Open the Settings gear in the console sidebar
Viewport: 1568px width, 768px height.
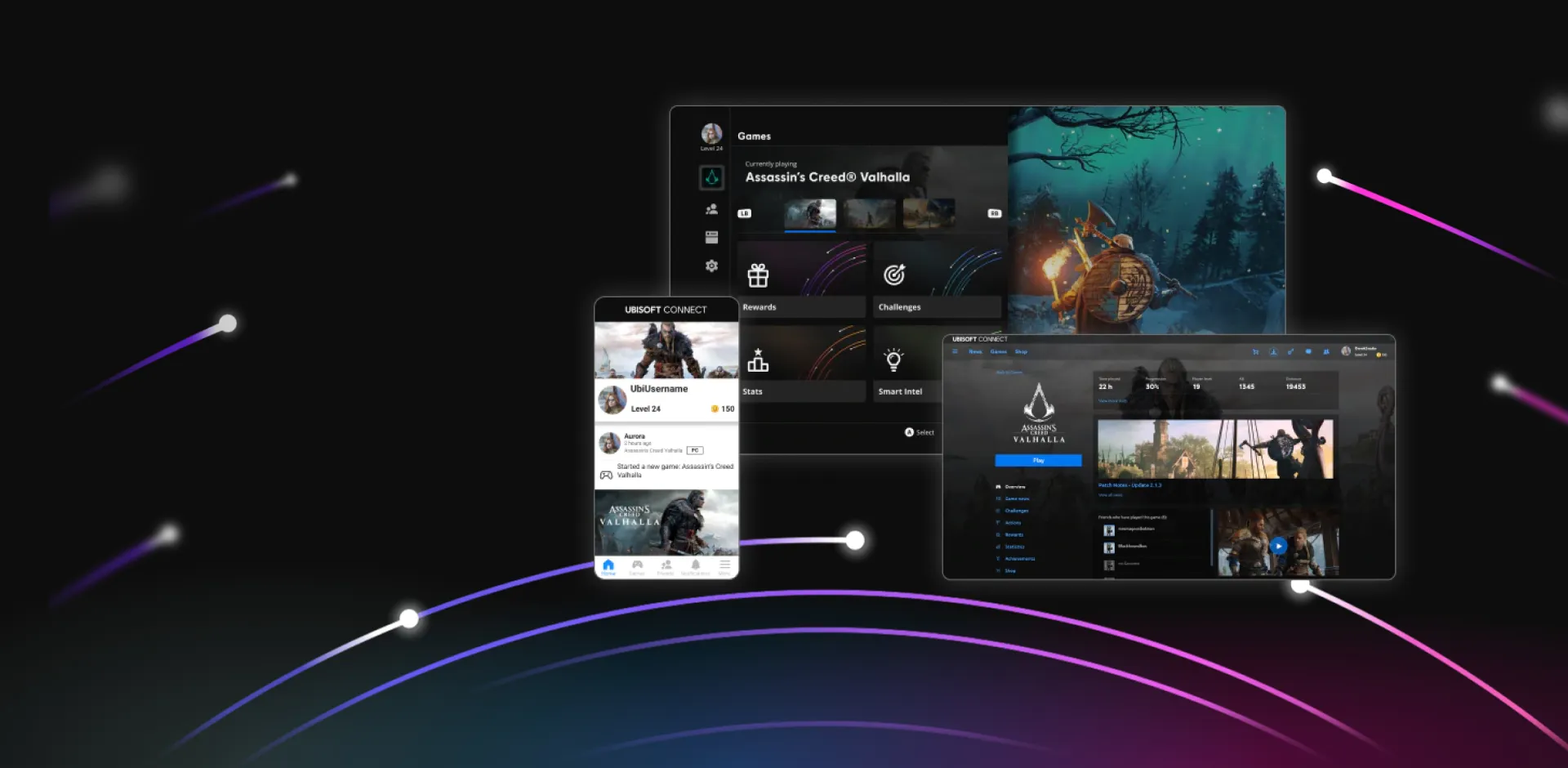click(x=711, y=265)
